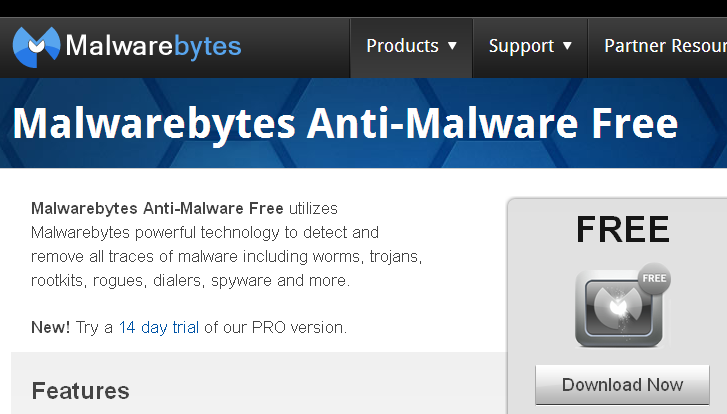Click bold Malwarebytes Anti-Malware Free paragraph text
The image size is (727, 414).
pos(157,209)
